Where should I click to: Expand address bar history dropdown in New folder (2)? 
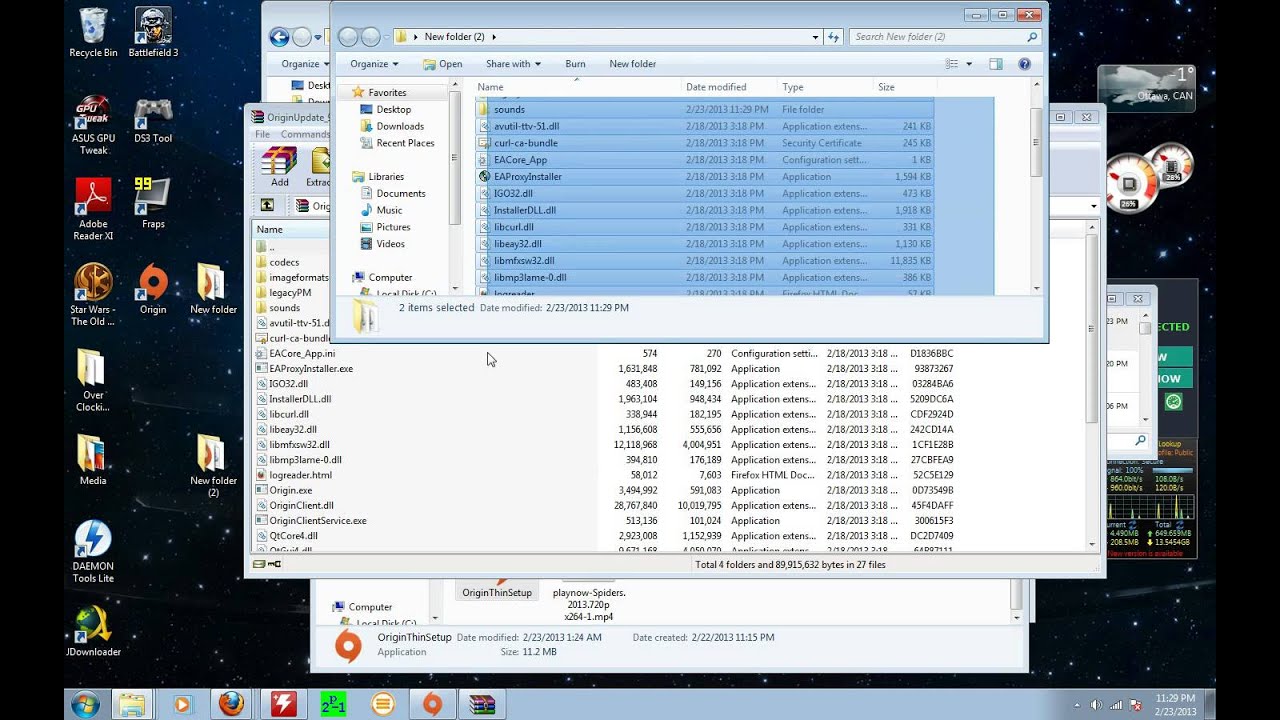[x=815, y=37]
